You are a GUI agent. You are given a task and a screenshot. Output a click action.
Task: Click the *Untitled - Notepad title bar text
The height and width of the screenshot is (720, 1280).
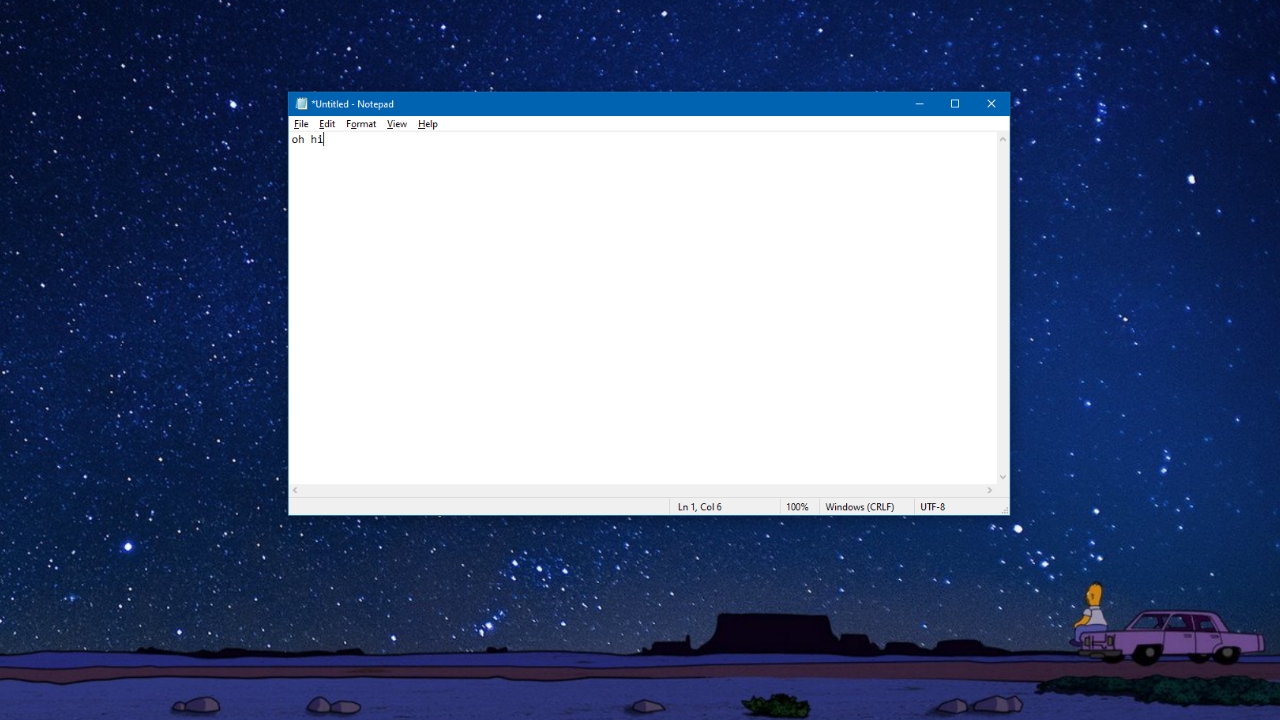(x=352, y=104)
